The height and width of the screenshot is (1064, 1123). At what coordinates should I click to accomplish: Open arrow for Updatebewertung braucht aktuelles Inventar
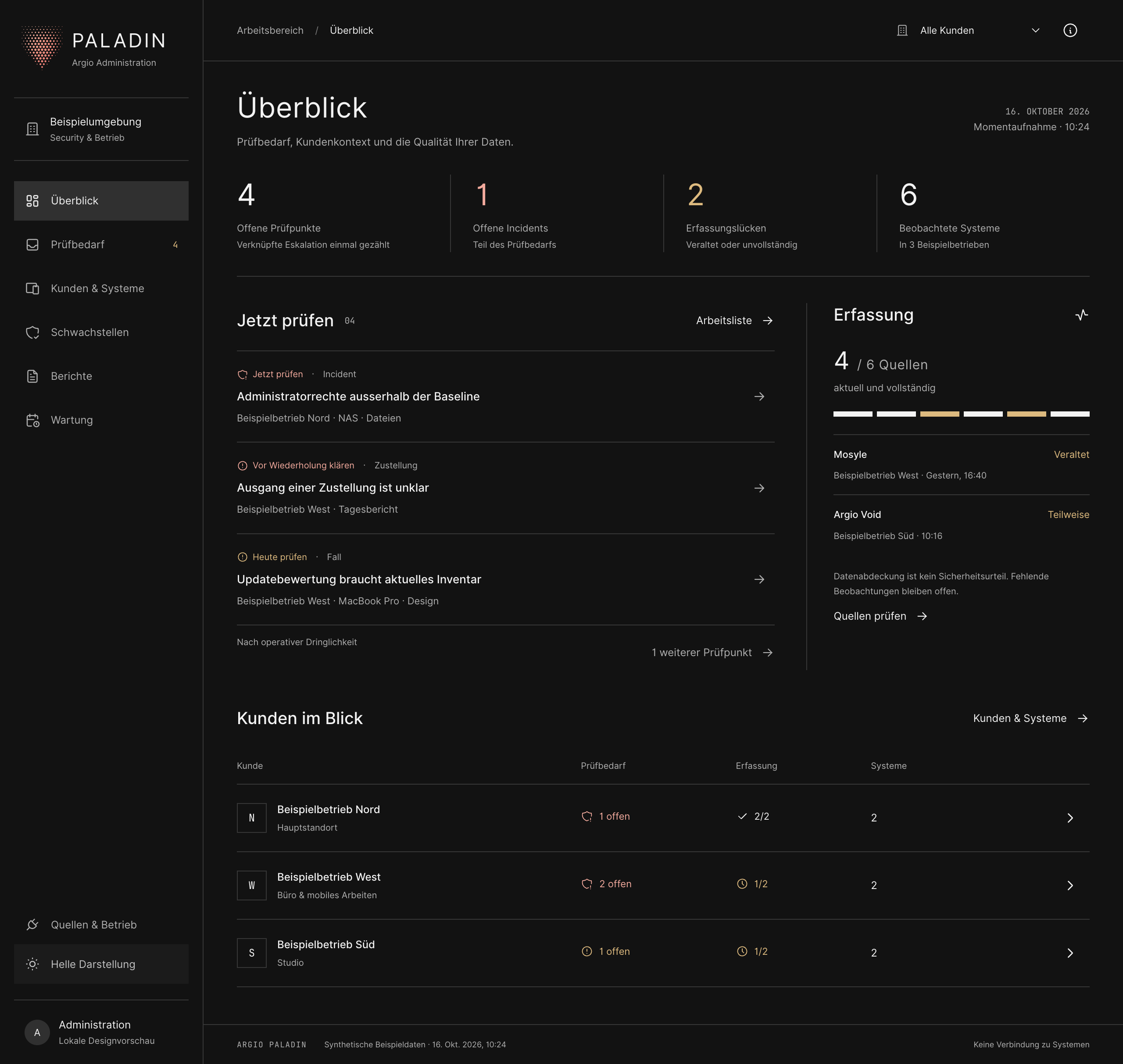(759, 579)
